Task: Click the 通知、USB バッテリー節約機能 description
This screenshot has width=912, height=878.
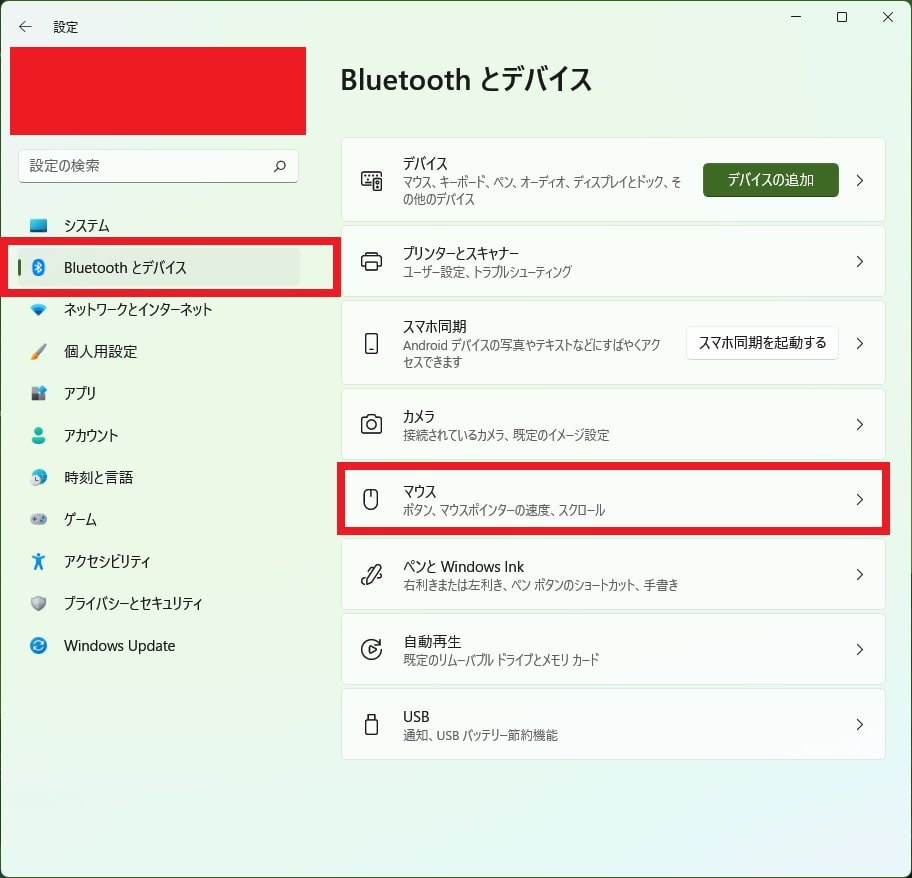Action: [x=480, y=735]
